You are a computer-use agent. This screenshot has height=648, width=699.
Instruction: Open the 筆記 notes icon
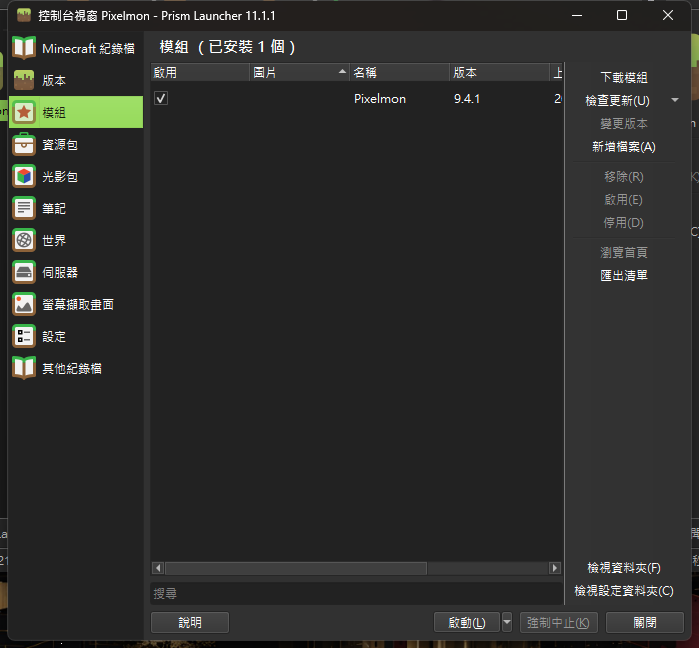tap(24, 208)
